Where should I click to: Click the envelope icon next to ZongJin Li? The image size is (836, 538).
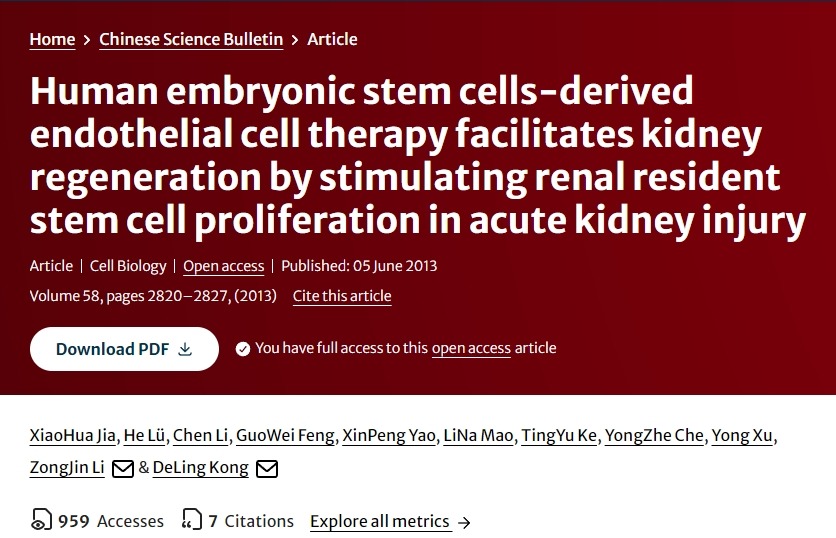[x=122, y=469]
